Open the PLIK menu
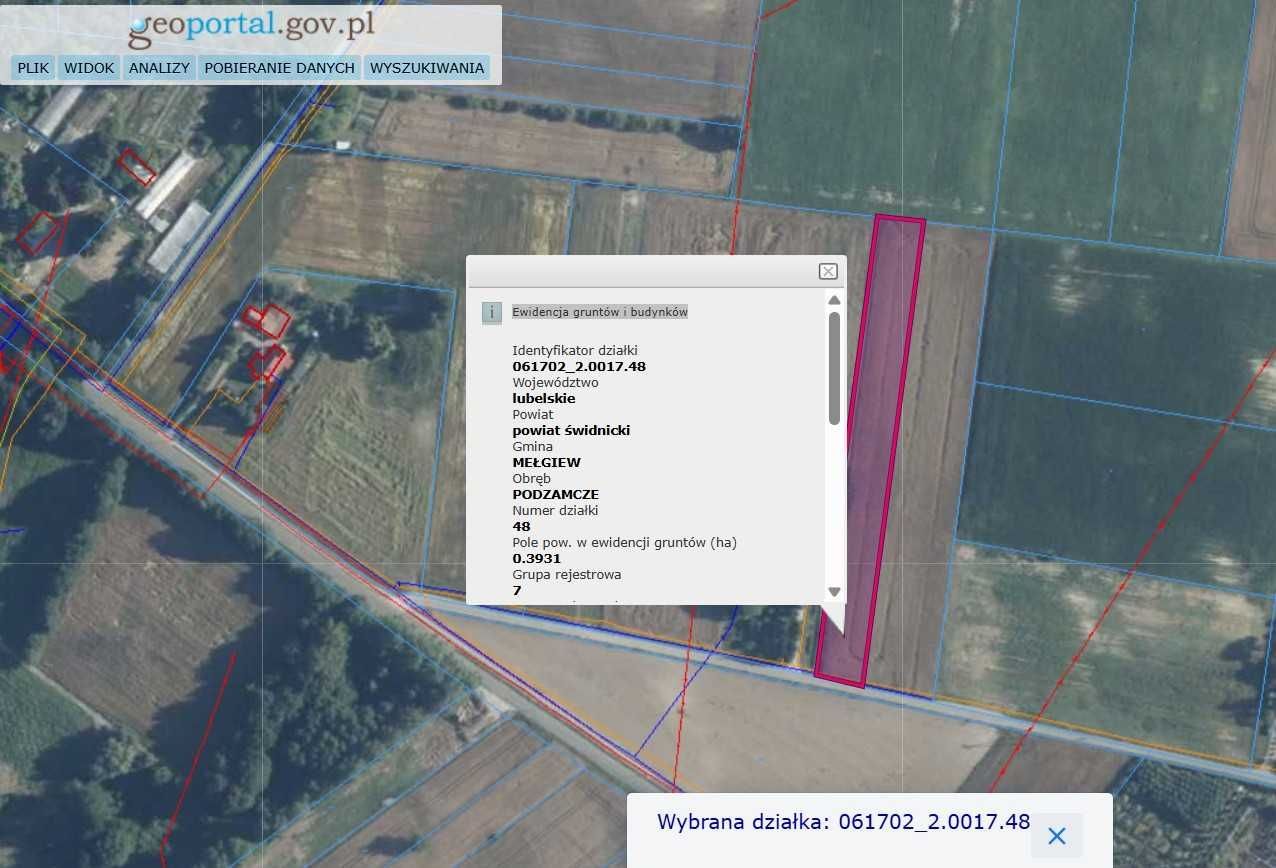The width and height of the screenshot is (1276, 868). click(33, 68)
